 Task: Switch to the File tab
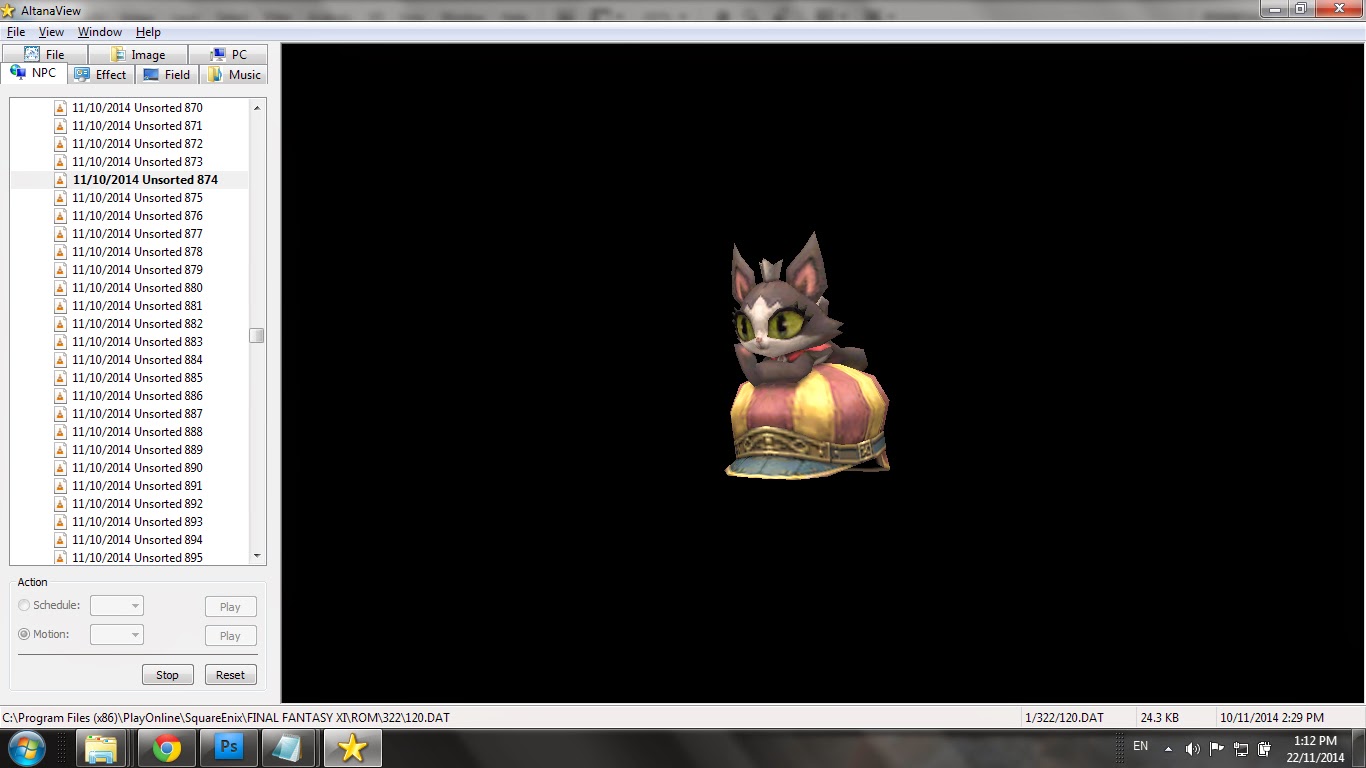tap(44, 55)
